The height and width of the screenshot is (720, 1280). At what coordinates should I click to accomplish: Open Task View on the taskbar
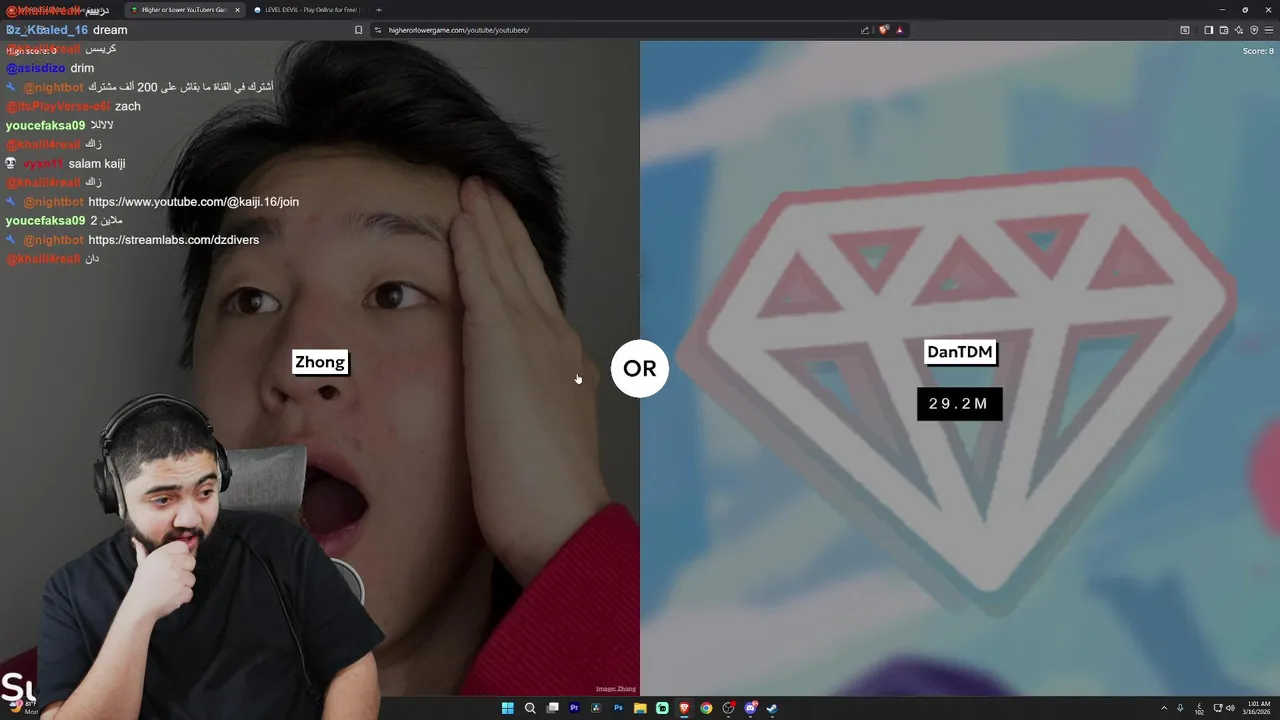point(552,708)
